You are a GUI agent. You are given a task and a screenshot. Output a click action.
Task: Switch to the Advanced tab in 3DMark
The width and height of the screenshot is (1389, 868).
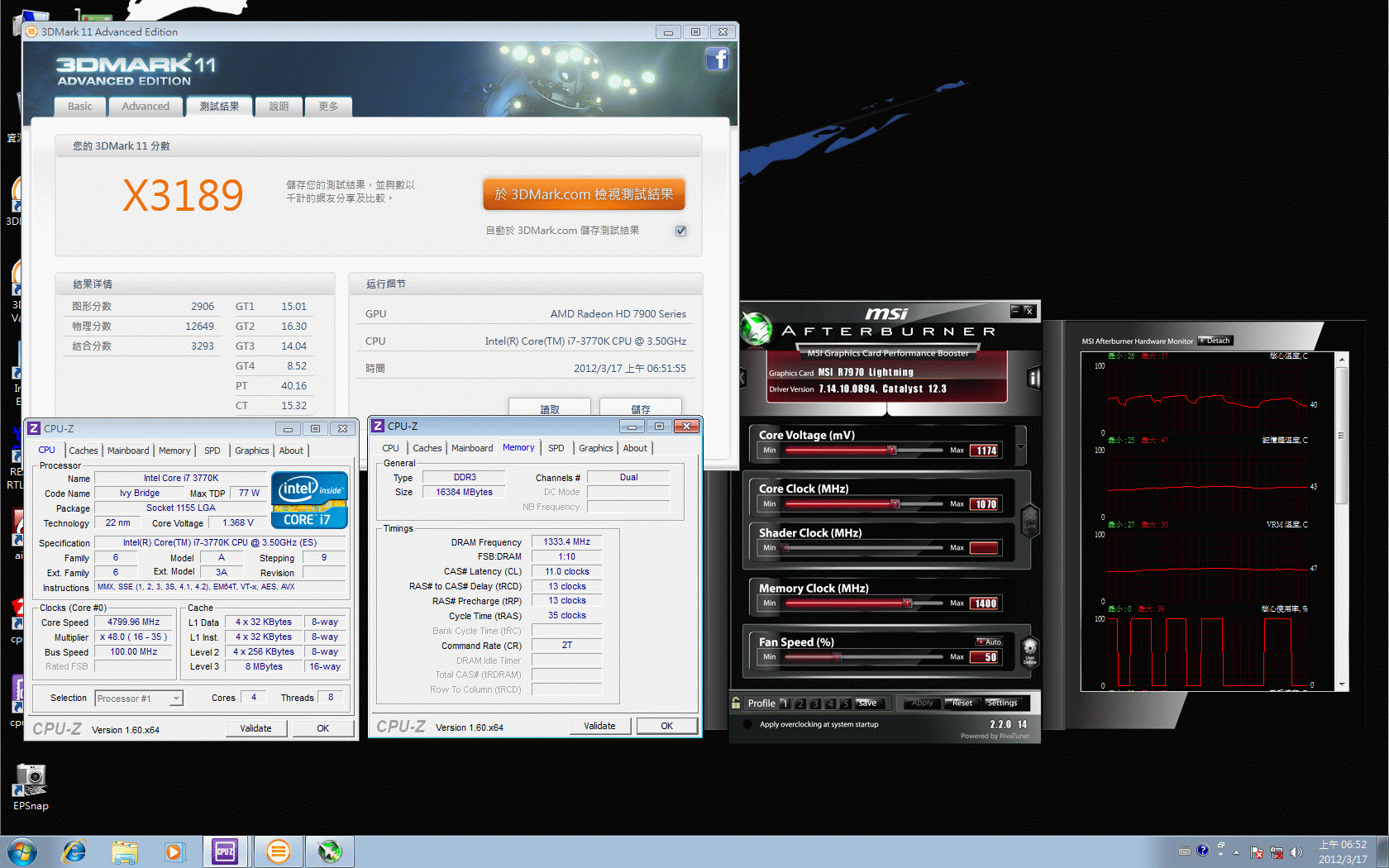pos(145,107)
